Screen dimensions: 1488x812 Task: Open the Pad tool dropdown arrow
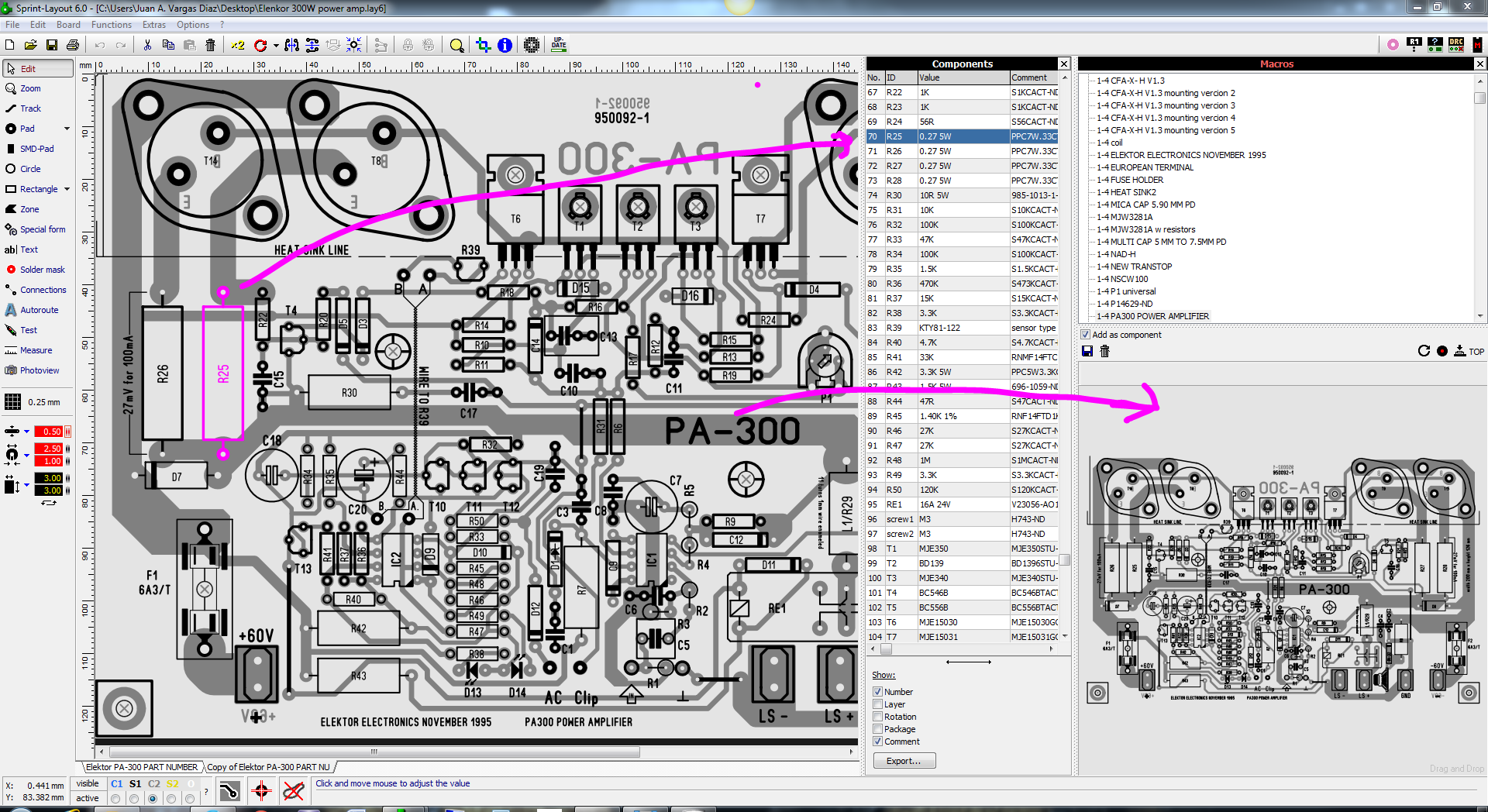pos(67,129)
